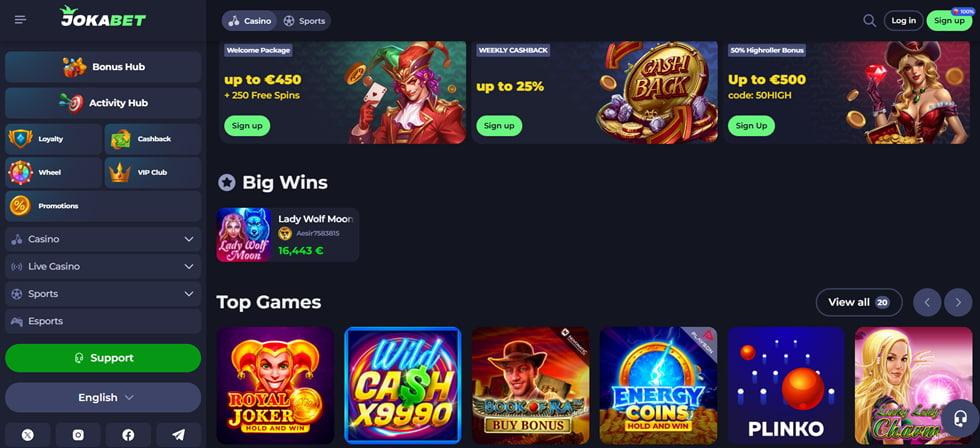This screenshot has height=448, width=980.
Task: Expand the Sports sidebar section
Action: (103, 294)
